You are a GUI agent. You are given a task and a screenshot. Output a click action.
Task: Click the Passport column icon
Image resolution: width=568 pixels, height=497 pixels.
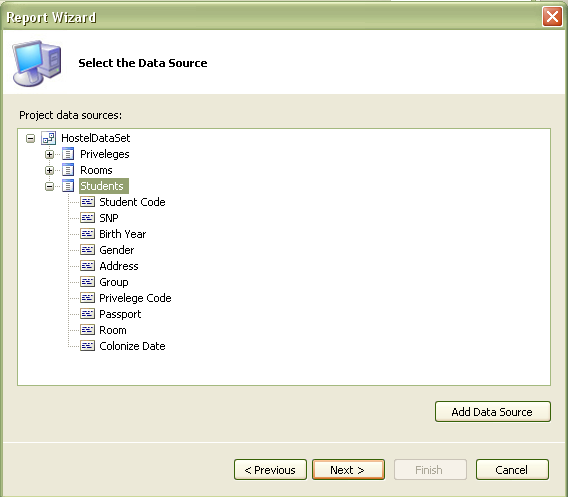87,314
